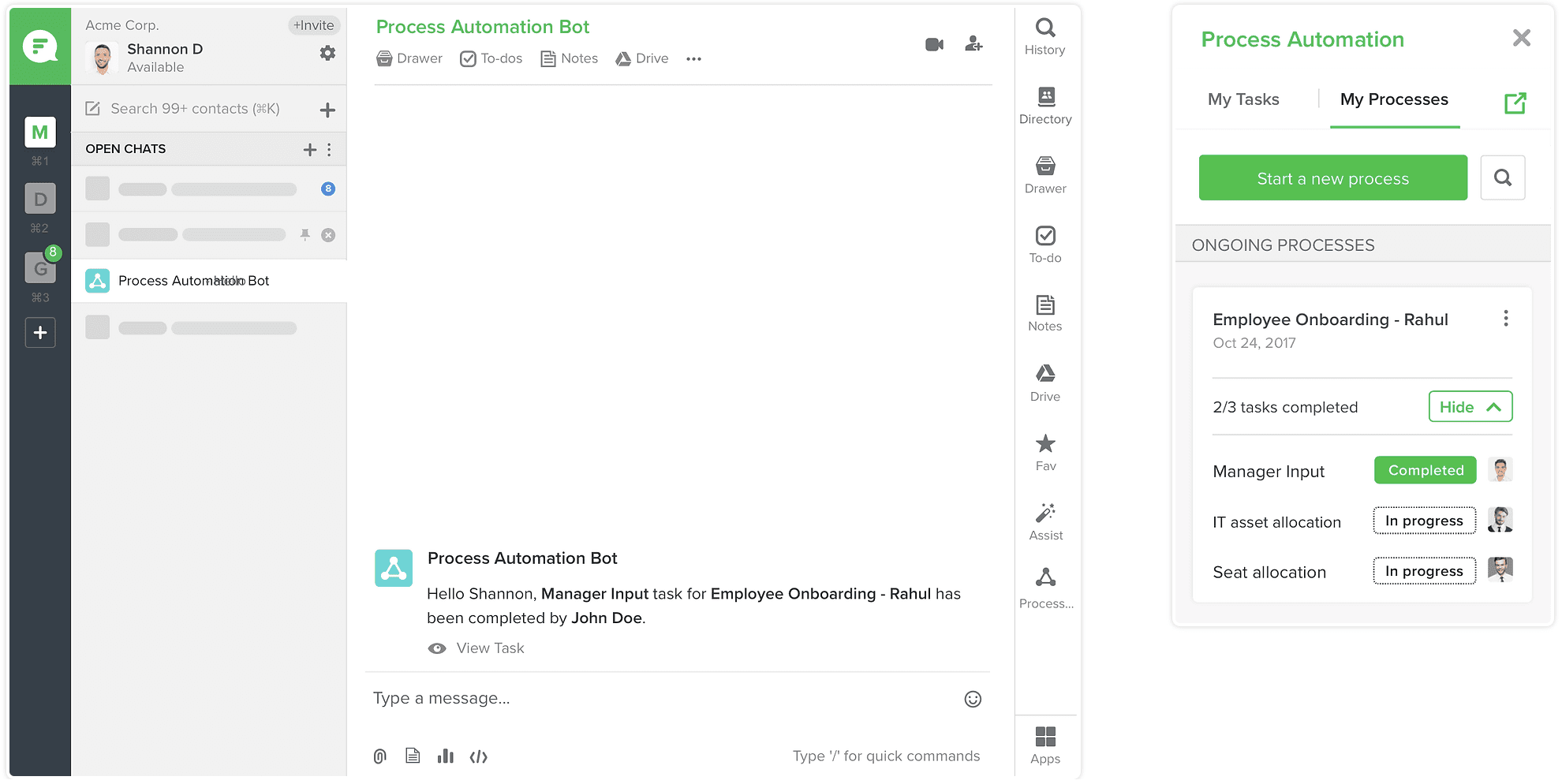The width and height of the screenshot is (1562, 784).
Task: Click the add member icon in chat header
Action: point(973,44)
